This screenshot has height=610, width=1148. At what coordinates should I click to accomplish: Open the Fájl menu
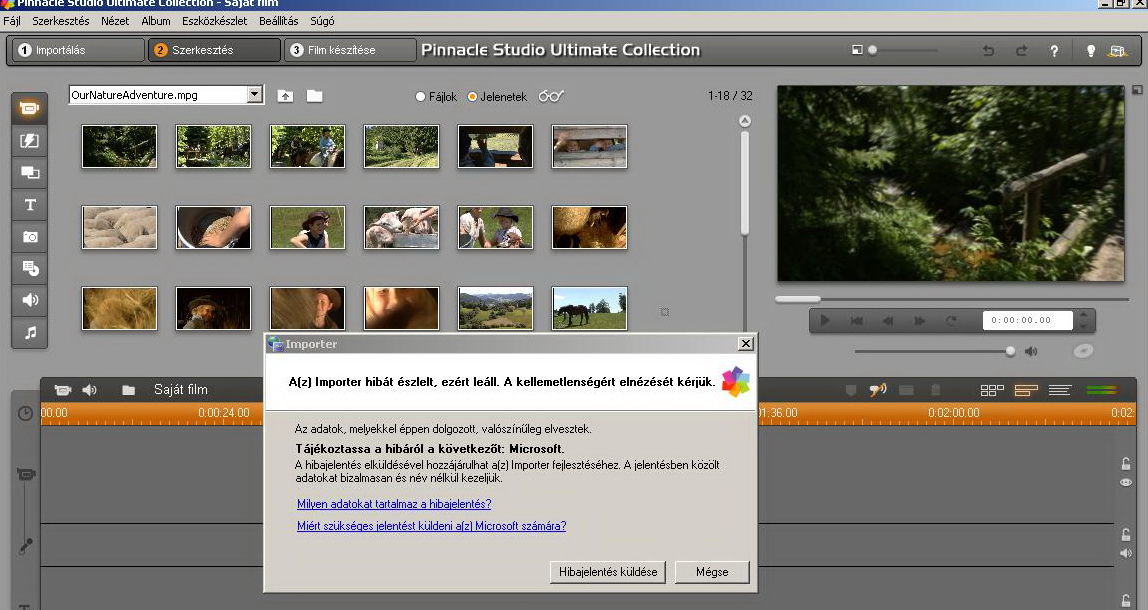pyautogui.click(x=12, y=21)
